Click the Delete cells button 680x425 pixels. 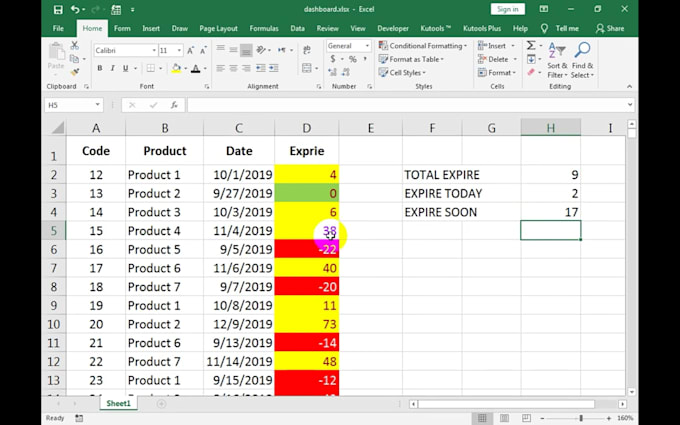497,59
